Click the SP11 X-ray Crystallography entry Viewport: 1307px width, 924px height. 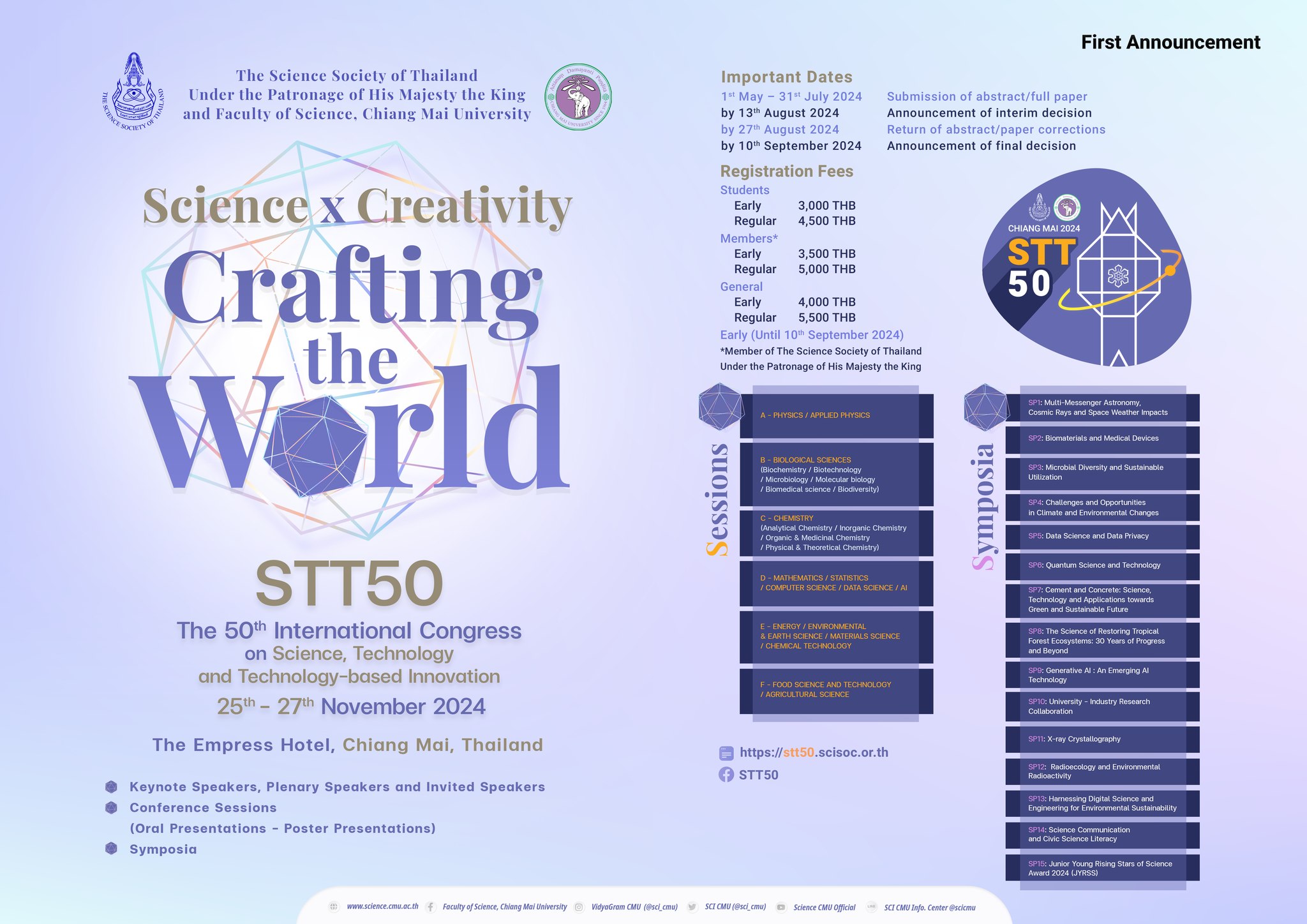tap(1102, 739)
